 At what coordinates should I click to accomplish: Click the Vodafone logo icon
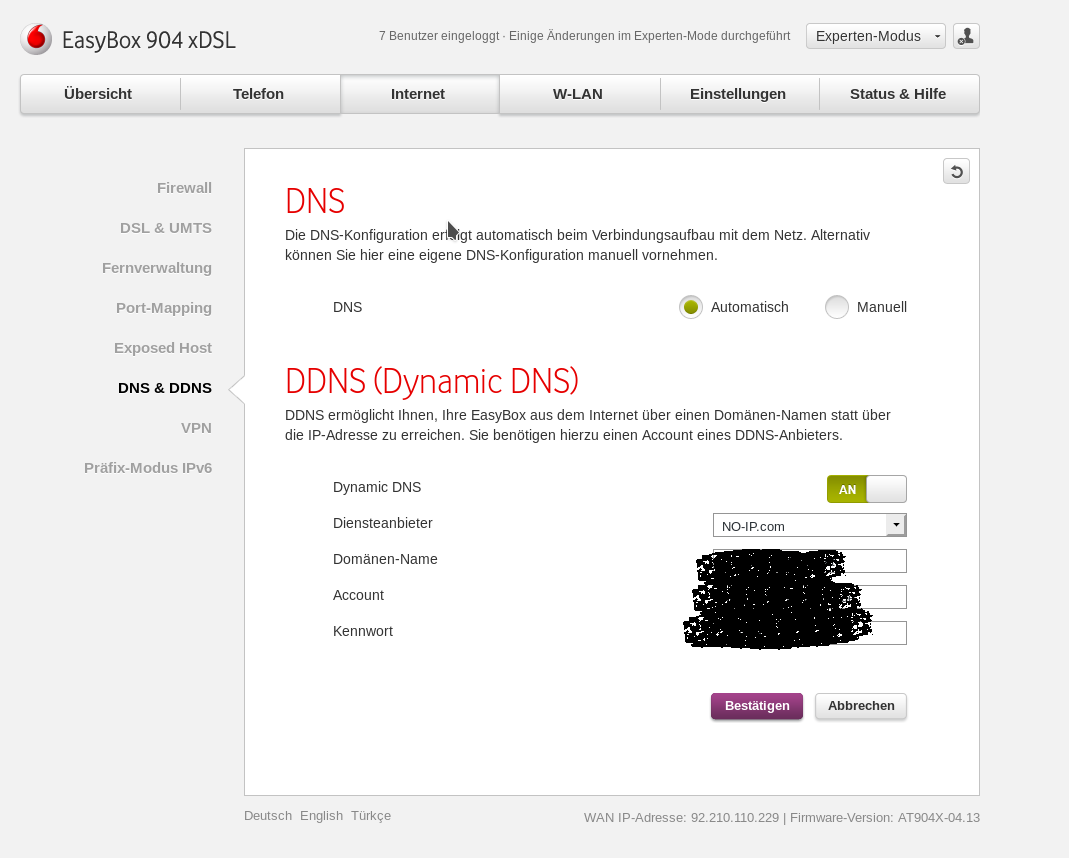click(x=36, y=39)
